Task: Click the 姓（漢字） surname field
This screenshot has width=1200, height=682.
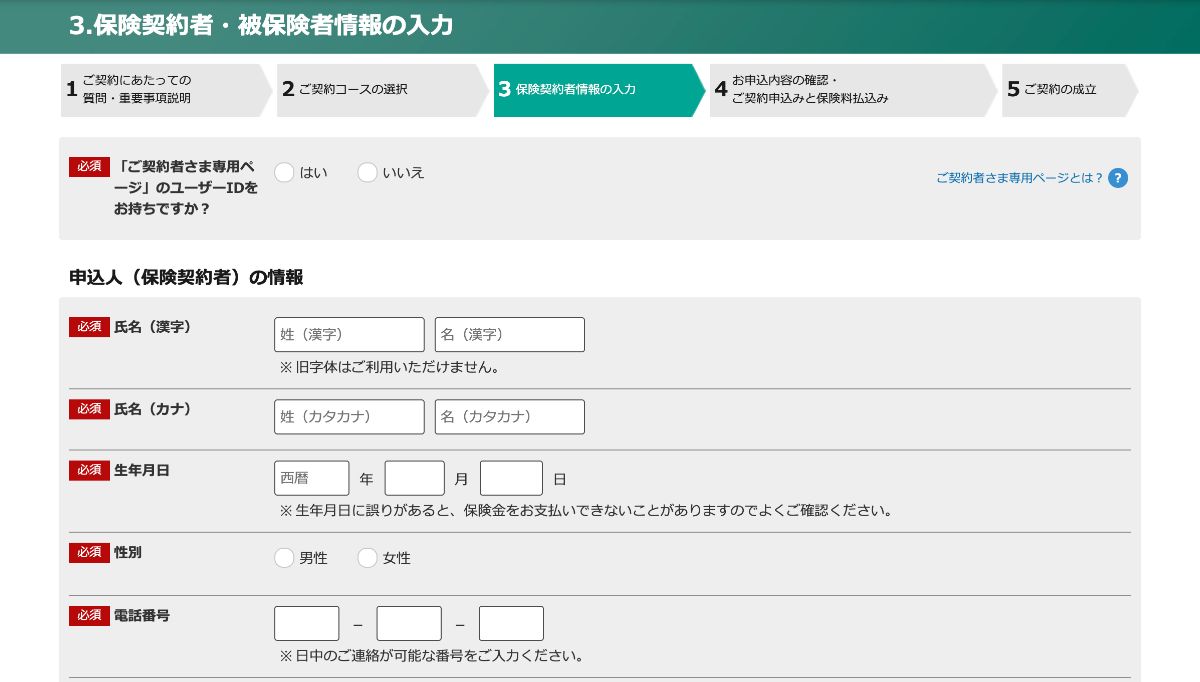Action: 349,335
